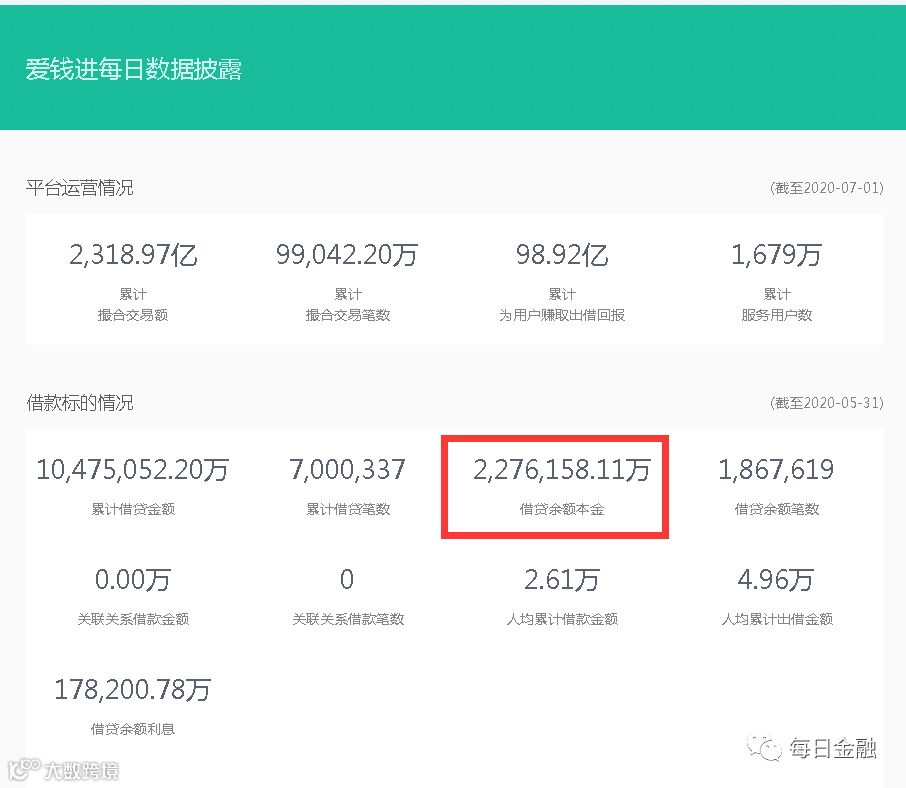Click the 人均累计出借金额 label
The width and height of the screenshot is (906, 788).
777,619
